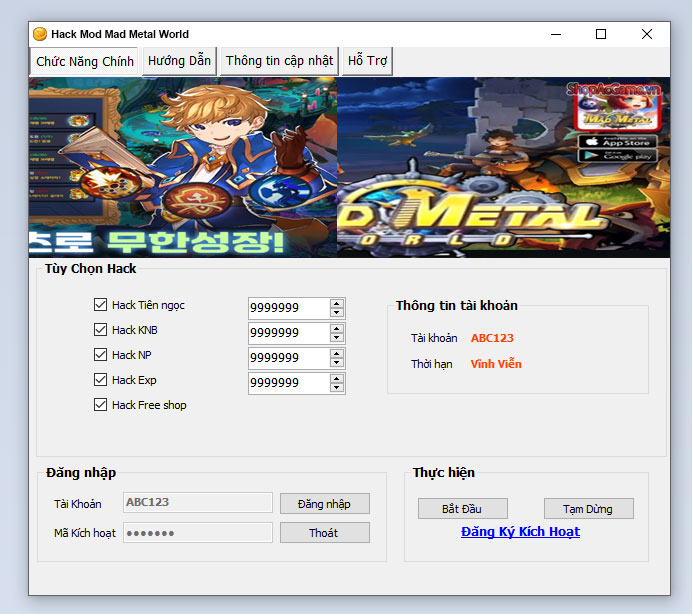Open the Hỗ Trợ tab
Screen dimensions: 693x616
(367, 61)
